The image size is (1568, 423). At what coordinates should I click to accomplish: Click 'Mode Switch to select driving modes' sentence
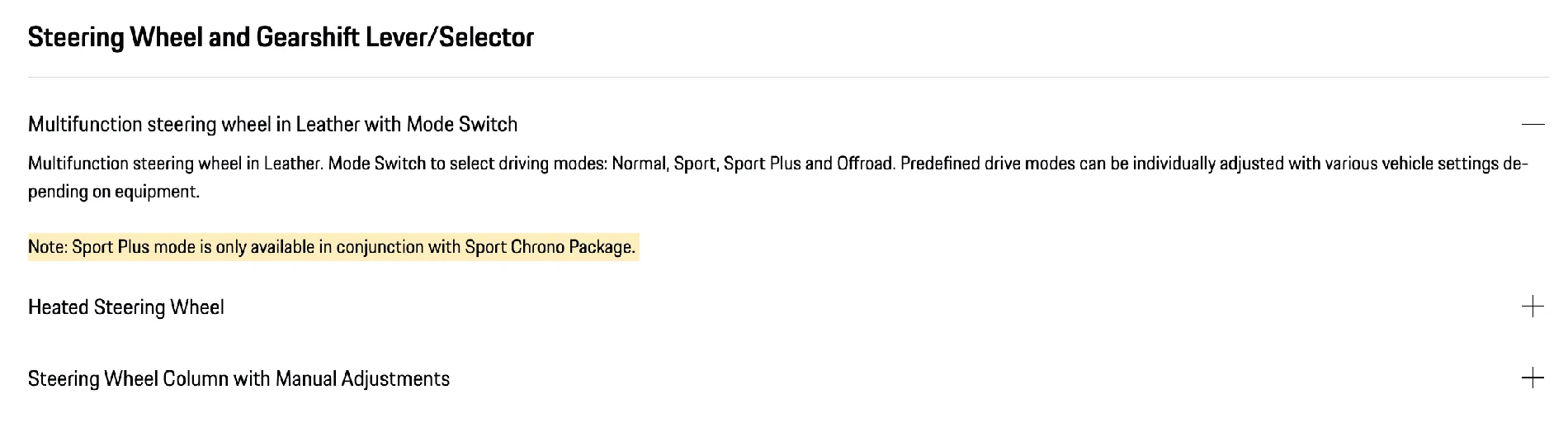click(467, 164)
